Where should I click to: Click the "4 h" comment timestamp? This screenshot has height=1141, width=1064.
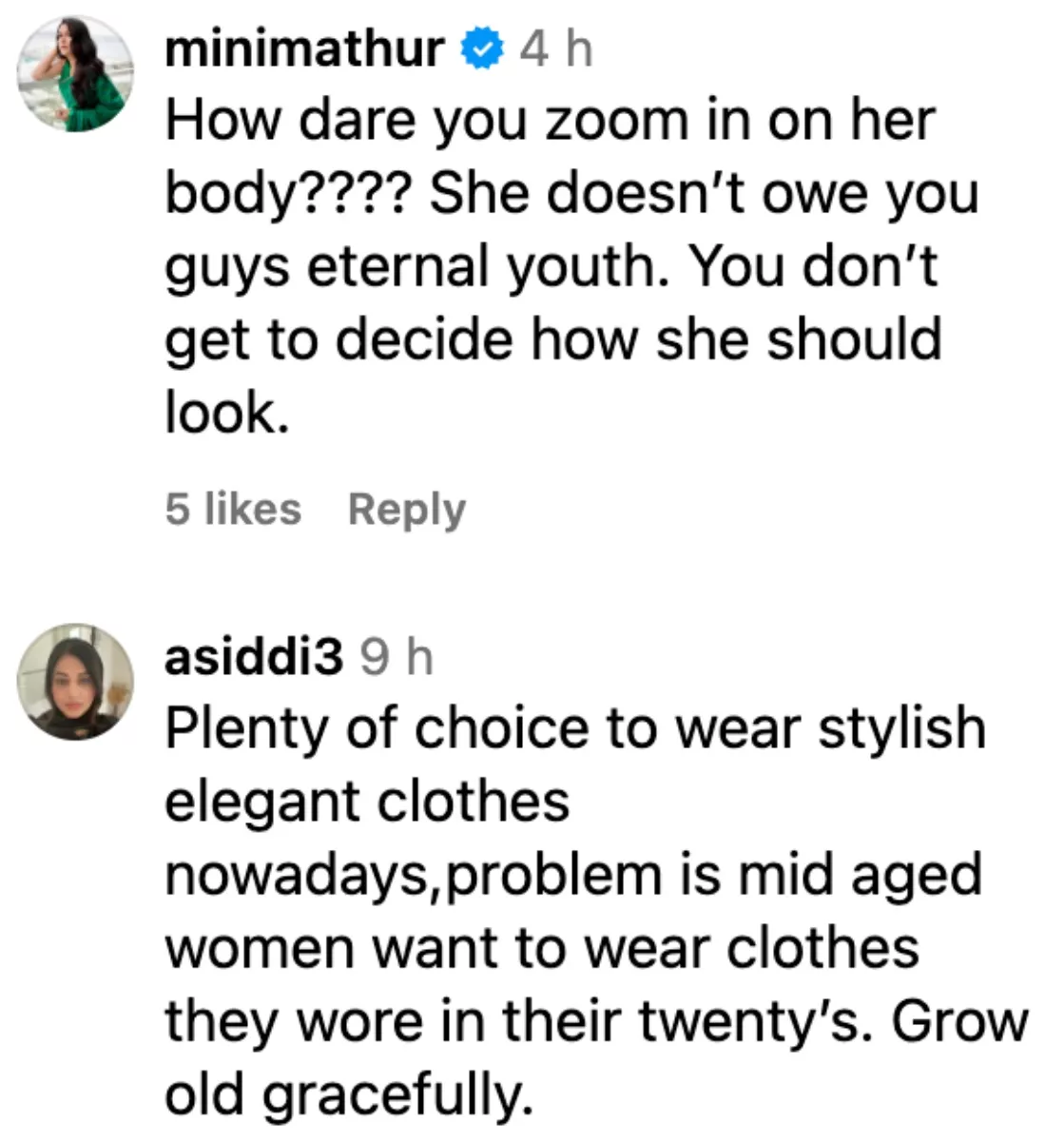(555, 48)
